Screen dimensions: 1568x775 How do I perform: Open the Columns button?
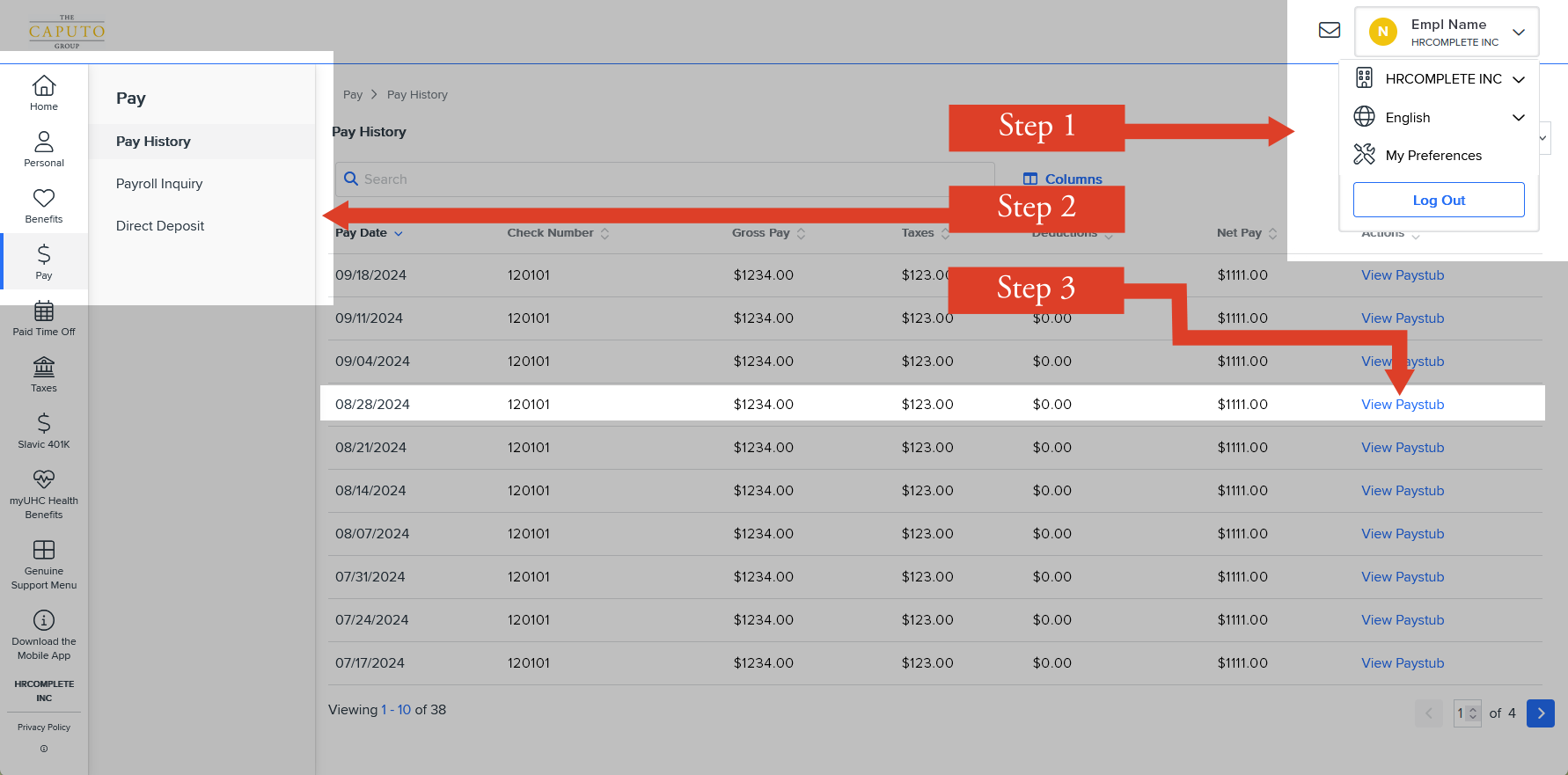click(1062, 179)
